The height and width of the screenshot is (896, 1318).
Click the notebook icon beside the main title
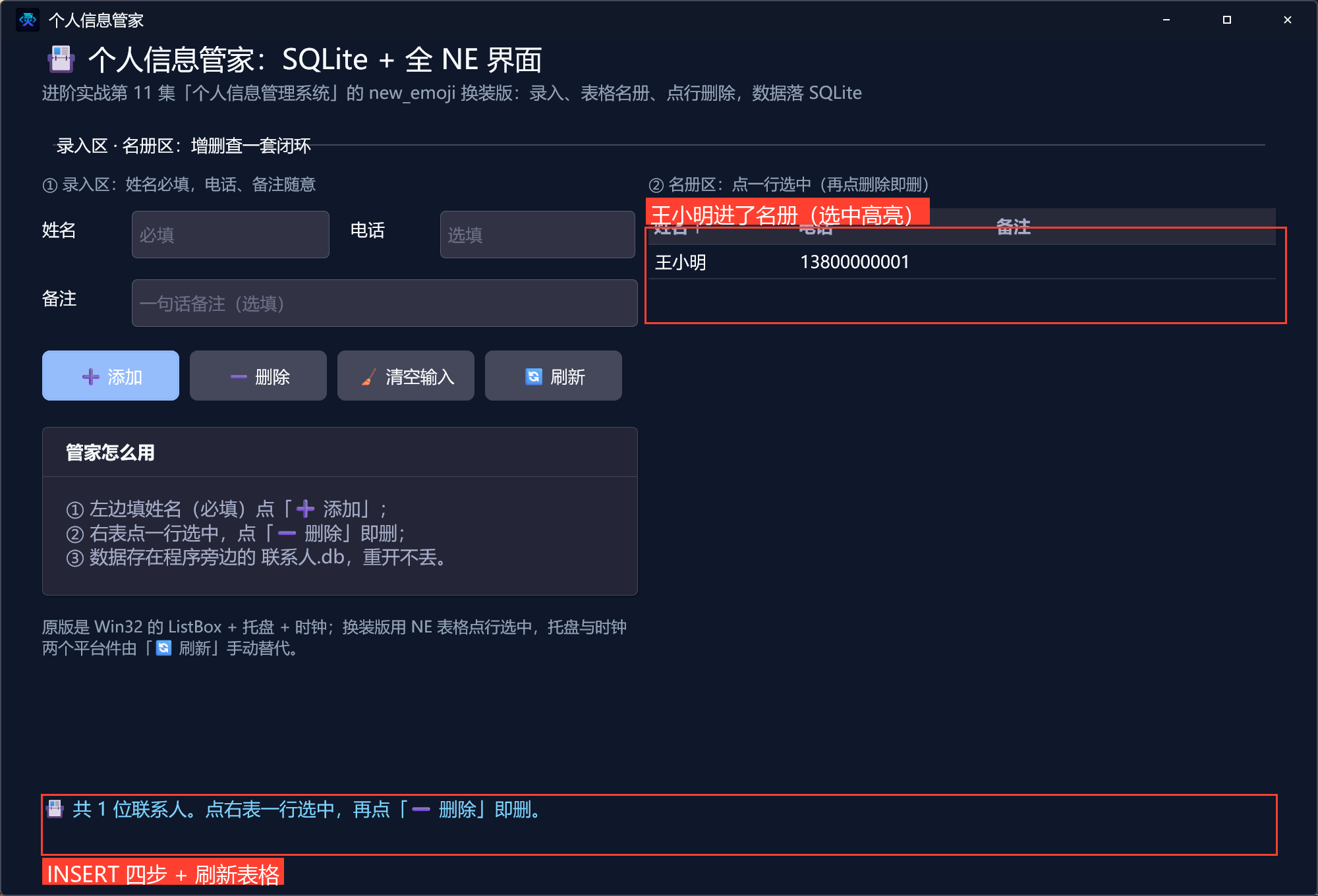coord(61,59)
